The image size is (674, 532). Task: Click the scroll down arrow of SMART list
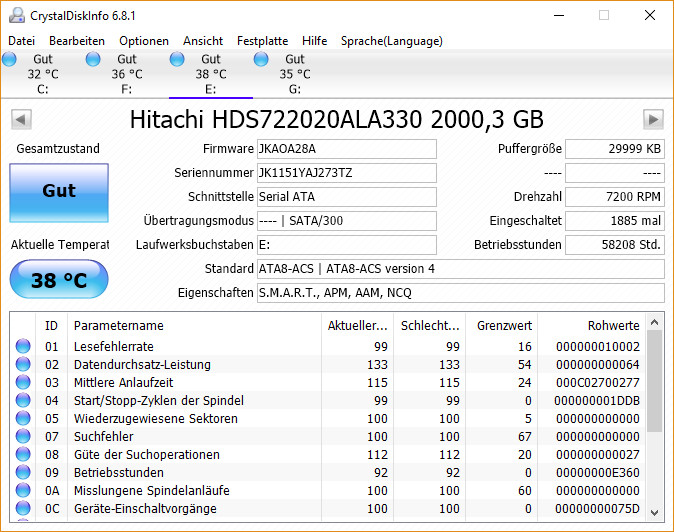click(655, 512)
